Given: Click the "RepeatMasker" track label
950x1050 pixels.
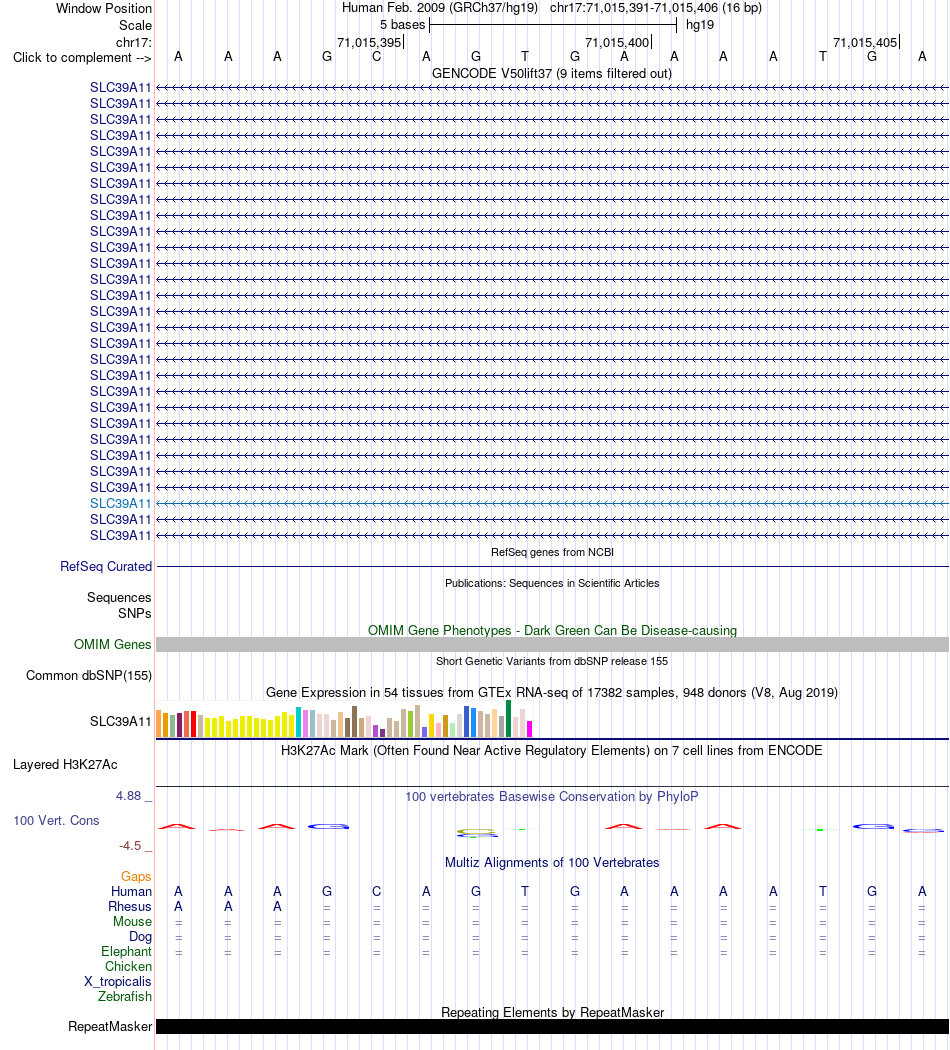Looking at the screenshot, I should click(110, 1027).
